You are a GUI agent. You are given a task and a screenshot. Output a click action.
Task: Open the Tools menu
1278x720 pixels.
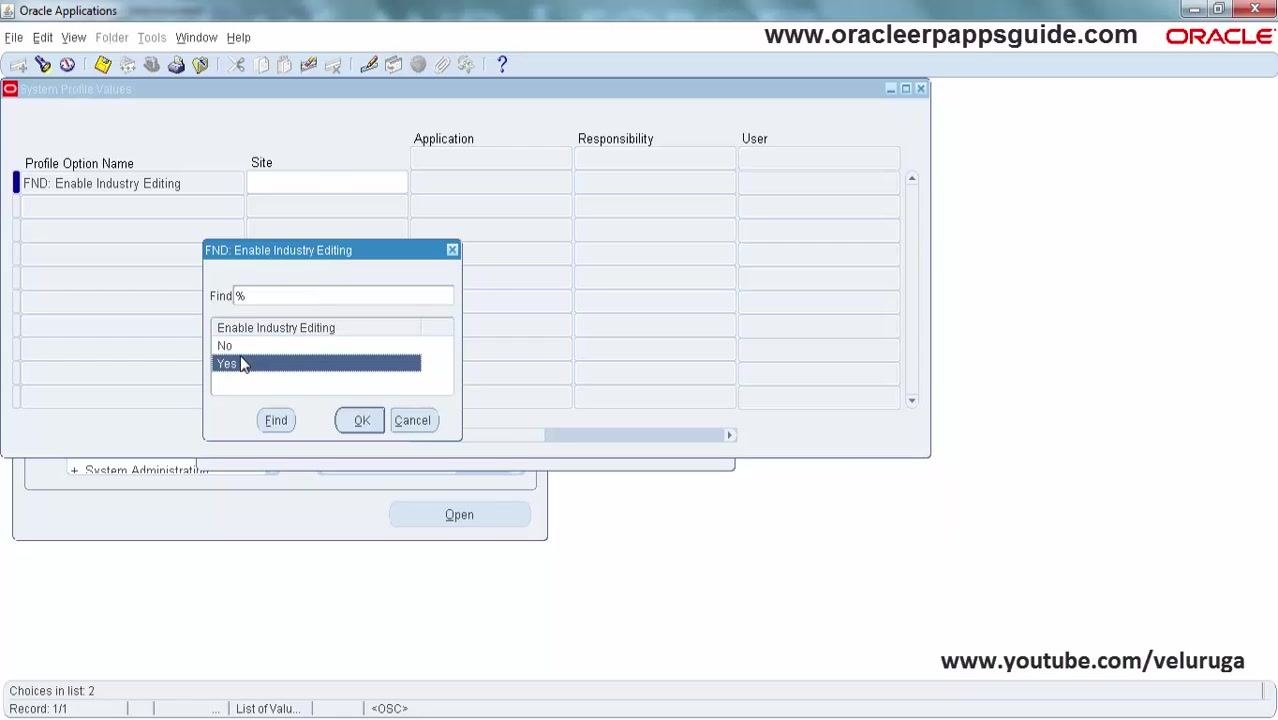(x=152, y=38)
